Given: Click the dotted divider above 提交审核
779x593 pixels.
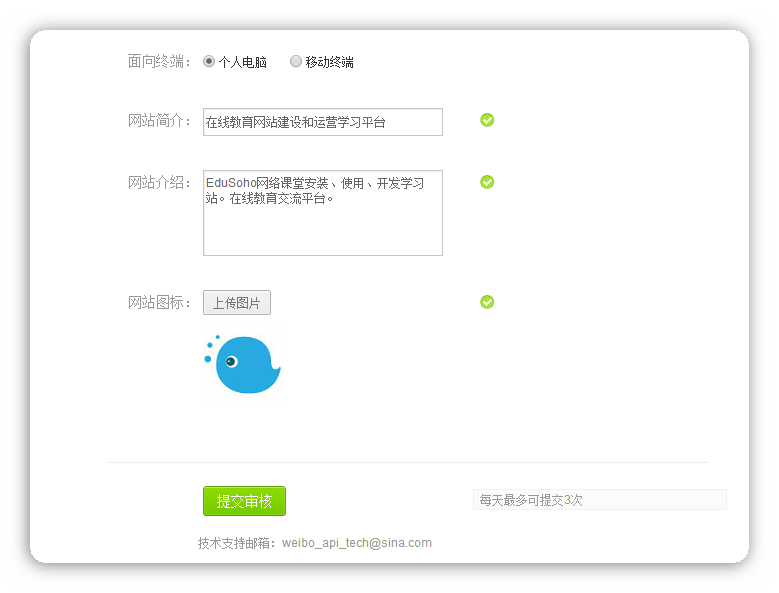Looking at the screenshot, I should [x=408, y=463].
